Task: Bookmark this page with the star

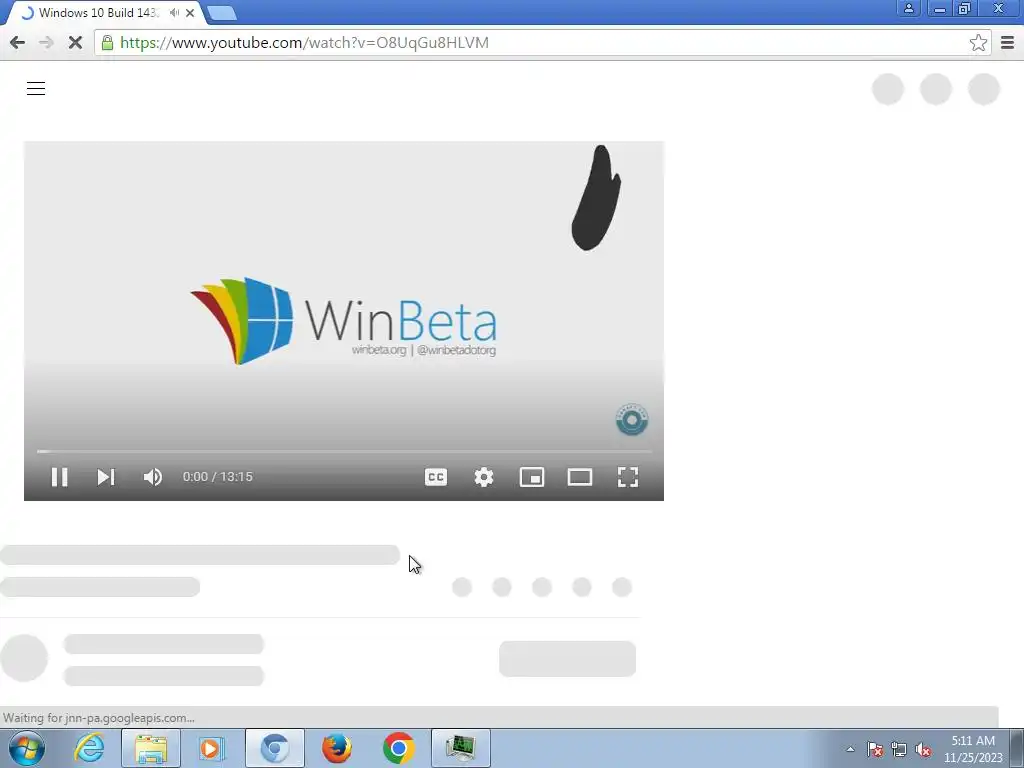Action: (x=978, y=42)
